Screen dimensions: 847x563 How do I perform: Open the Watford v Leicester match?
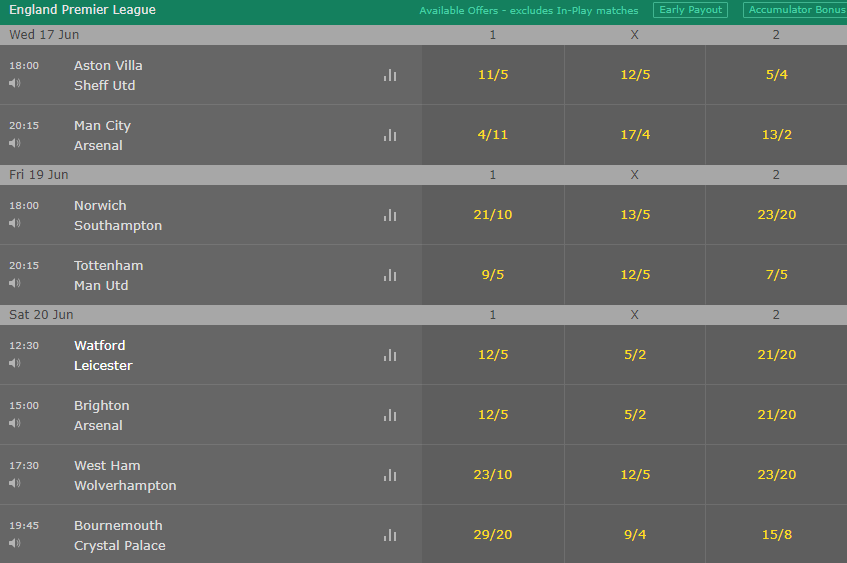(x=103, y=356)
